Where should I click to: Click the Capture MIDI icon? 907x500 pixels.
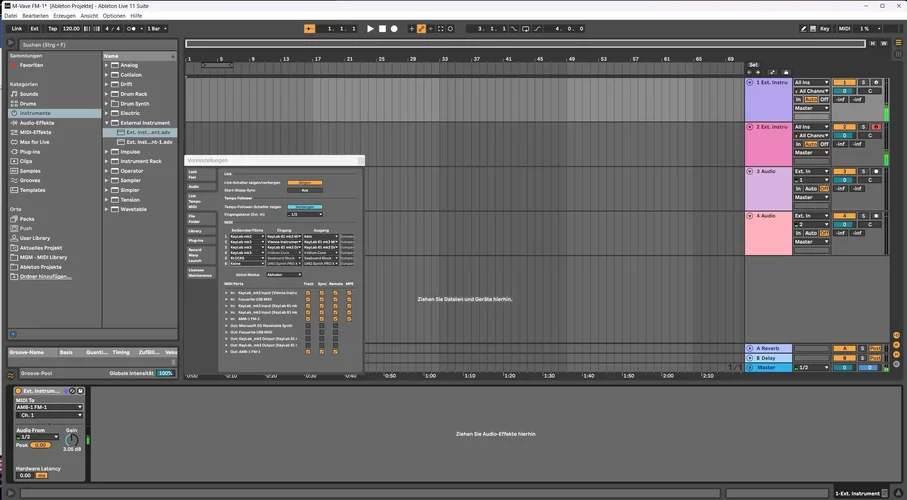point(440,28)
